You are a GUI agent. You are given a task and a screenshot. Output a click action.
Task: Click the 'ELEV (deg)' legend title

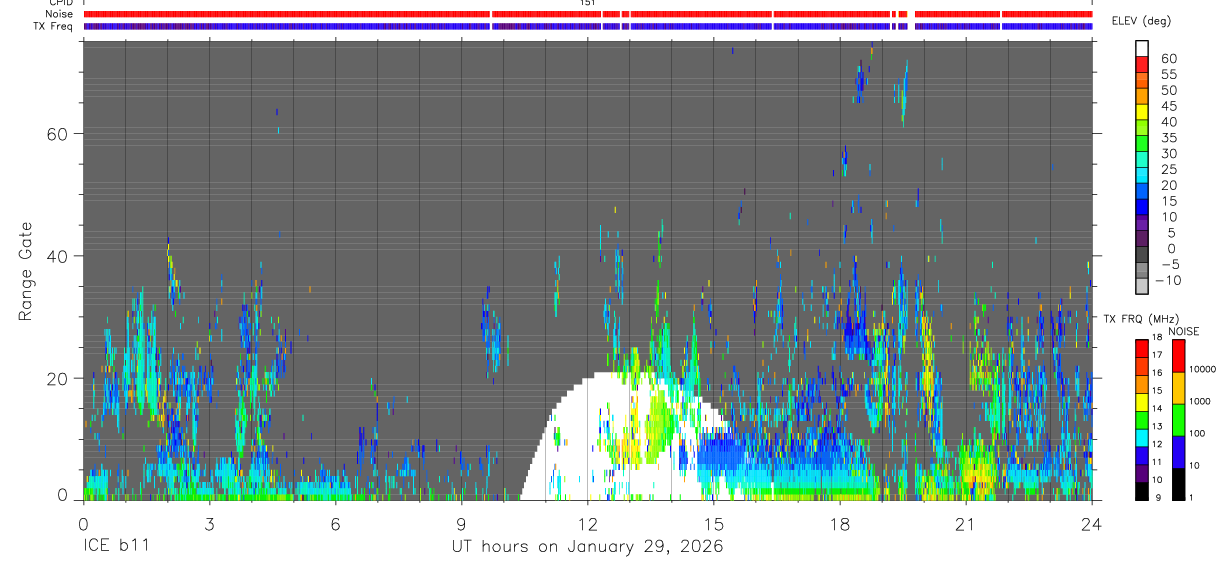point(1141,21)
